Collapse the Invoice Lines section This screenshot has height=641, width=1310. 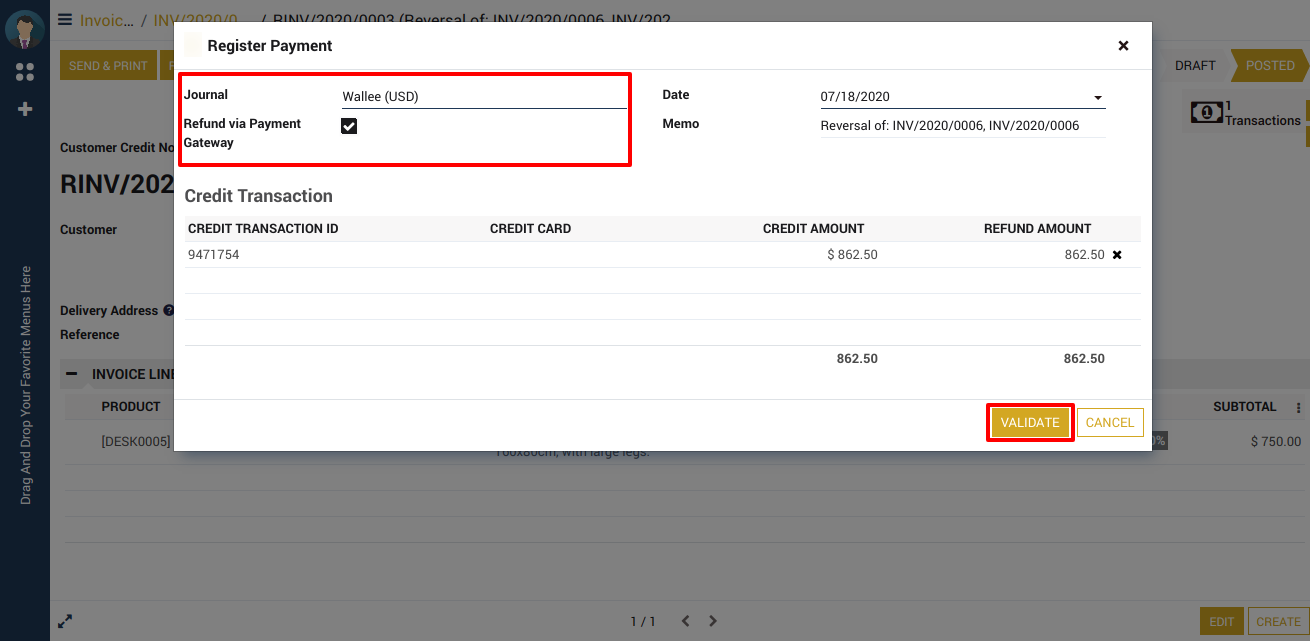tap(72, 374)
